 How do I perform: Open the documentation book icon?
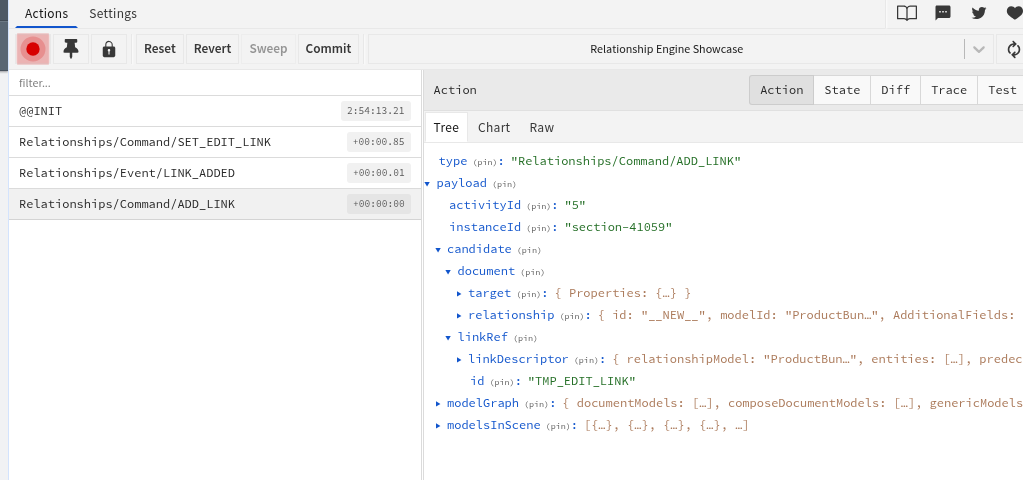point(907,13)
